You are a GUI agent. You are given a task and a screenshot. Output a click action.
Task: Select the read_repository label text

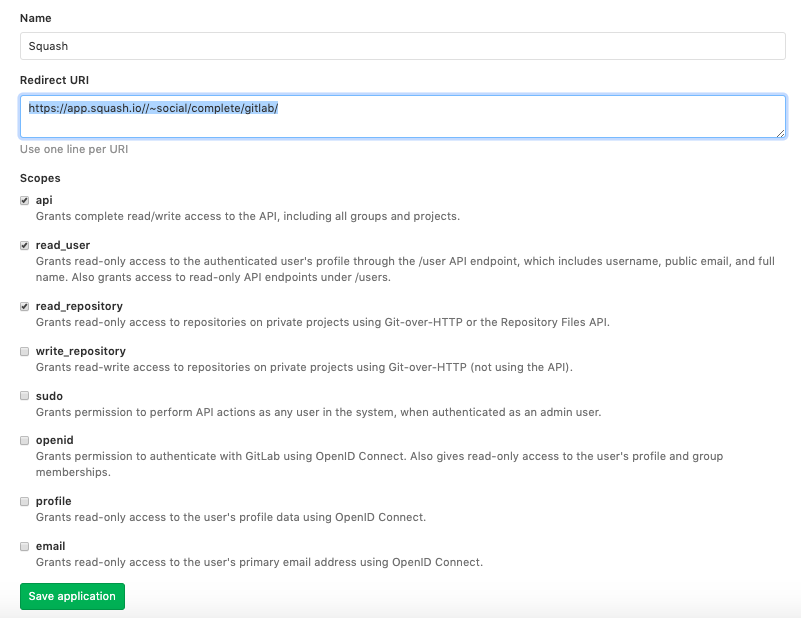click(79, 306)
